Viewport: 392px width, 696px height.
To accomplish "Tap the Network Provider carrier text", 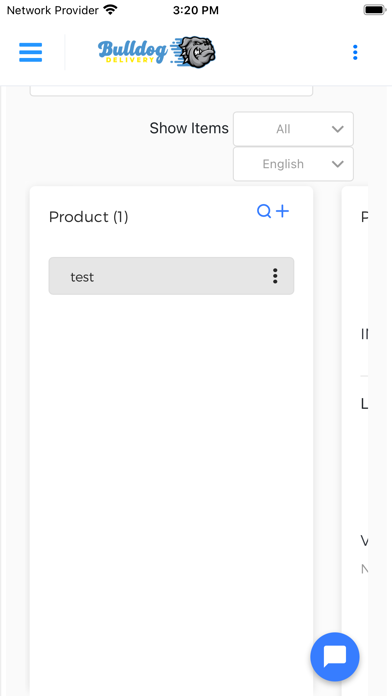I will pyautogui.click(x=52, y=10).
